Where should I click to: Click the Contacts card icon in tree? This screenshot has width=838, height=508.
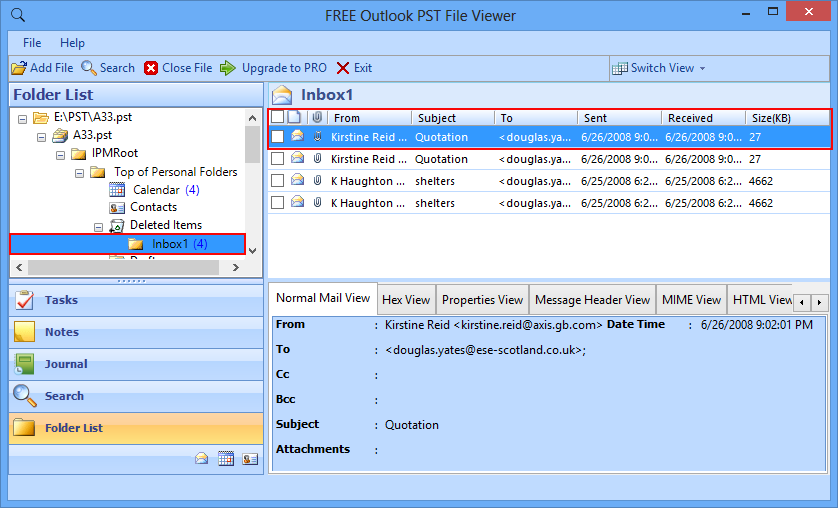point(117,207)
